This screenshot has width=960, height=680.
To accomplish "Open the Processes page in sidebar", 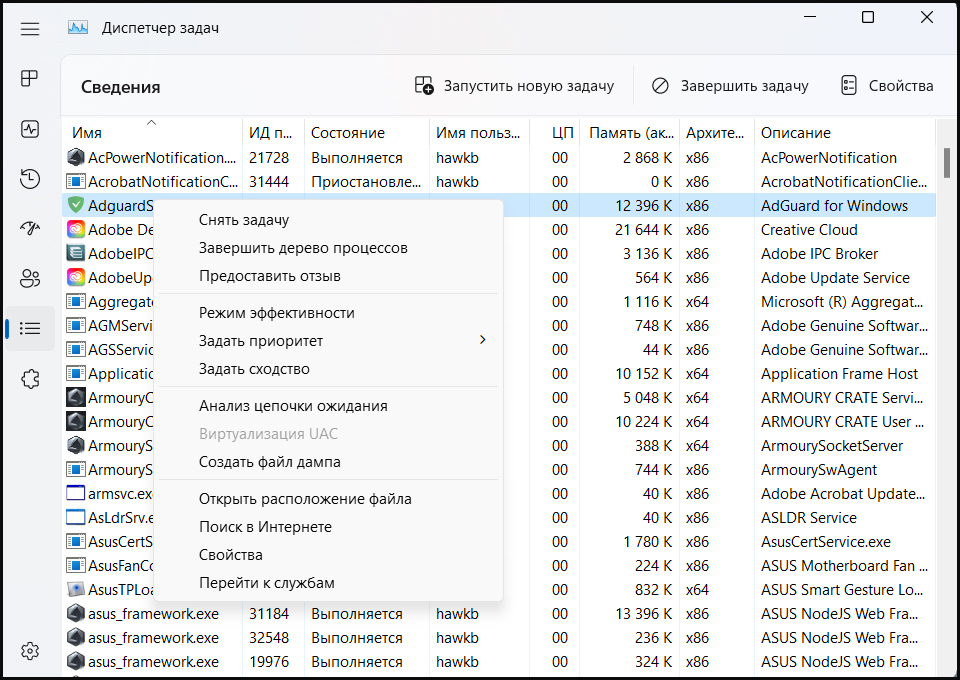I will 30,78.
